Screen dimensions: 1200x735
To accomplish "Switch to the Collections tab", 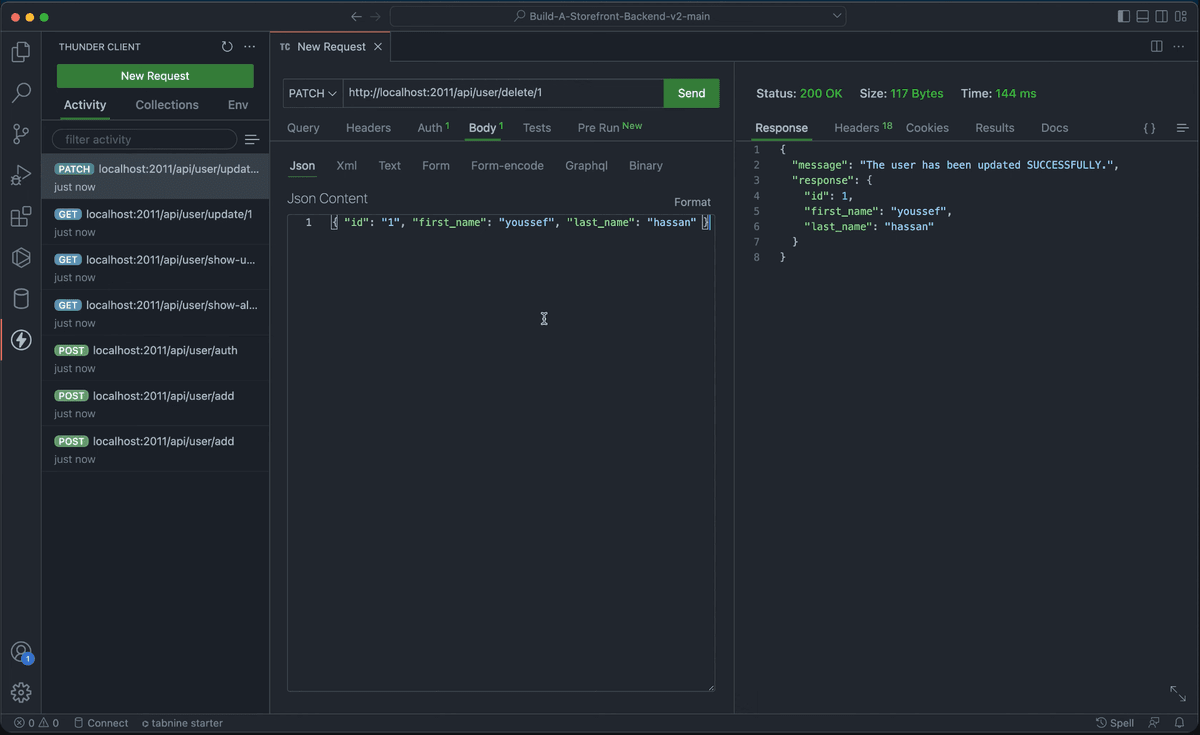I will point(166,104).
